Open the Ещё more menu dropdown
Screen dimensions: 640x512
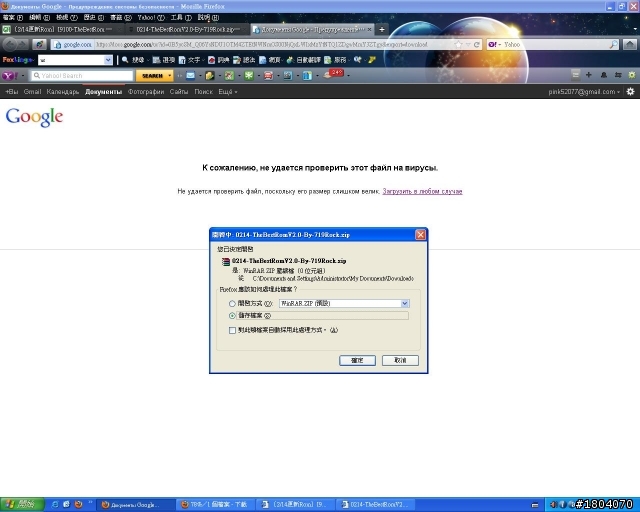(x=228, y=91)
